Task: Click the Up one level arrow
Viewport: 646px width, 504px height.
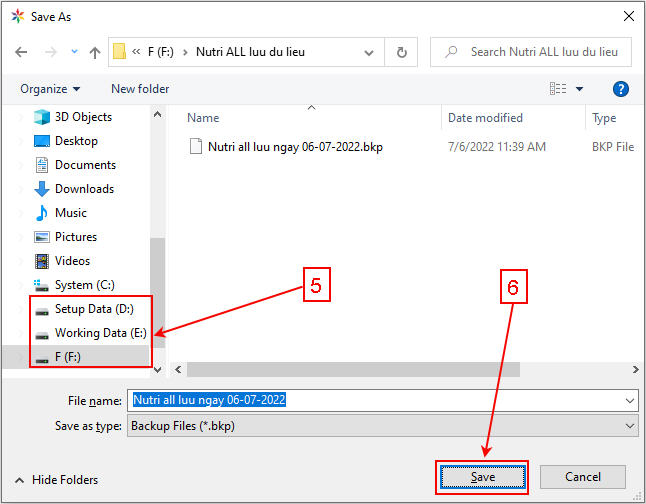Action: (95, 52)
